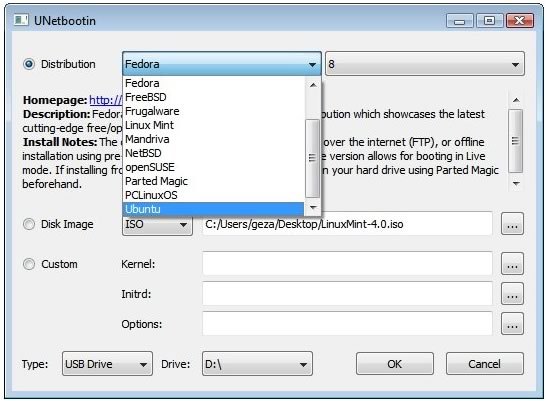
Task: Select the Disk Image radio button
Action: click(x=29, y=224)
